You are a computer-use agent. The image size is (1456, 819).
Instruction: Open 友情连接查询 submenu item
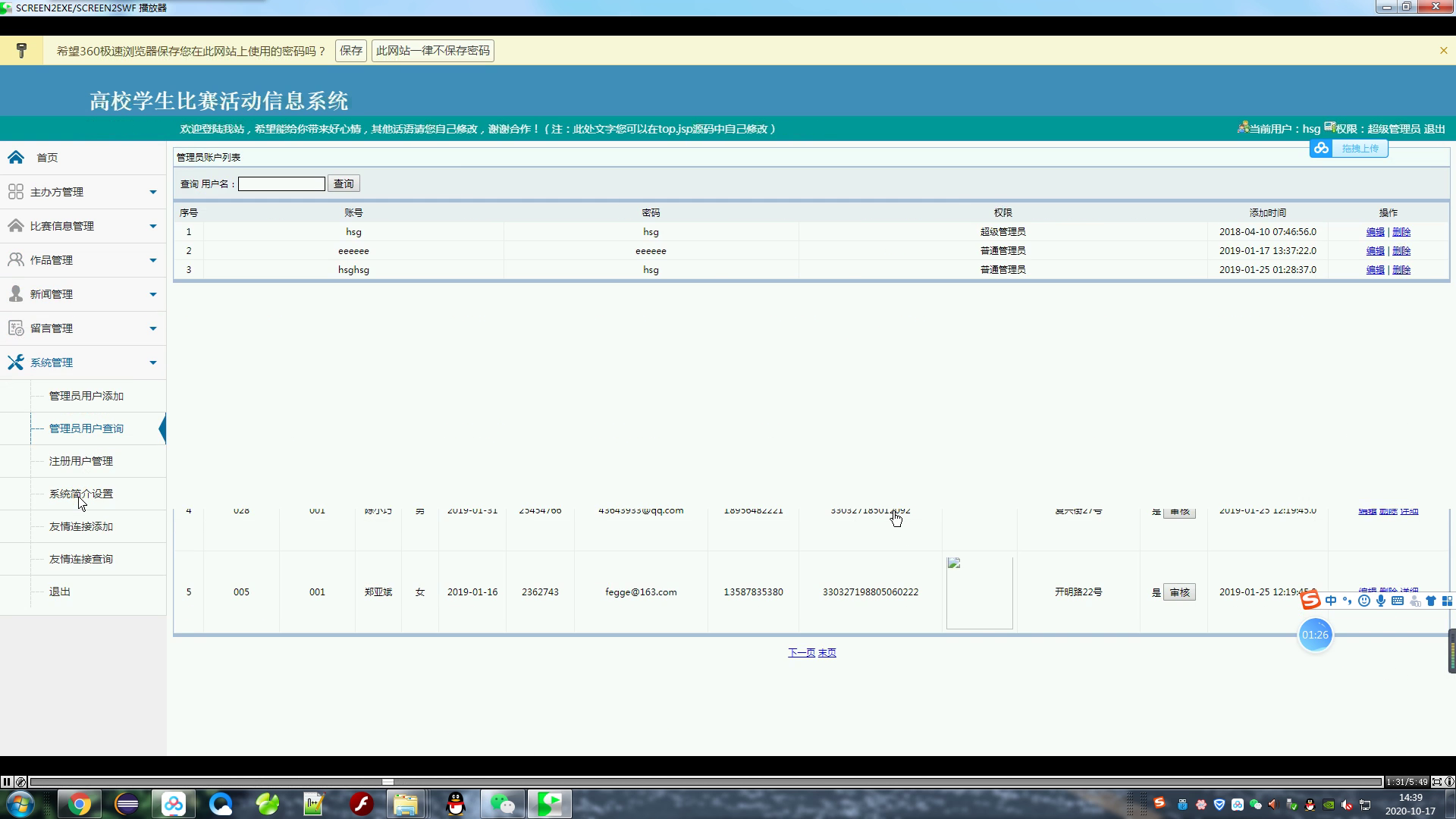pyautogui.click(x=80, y=559)
